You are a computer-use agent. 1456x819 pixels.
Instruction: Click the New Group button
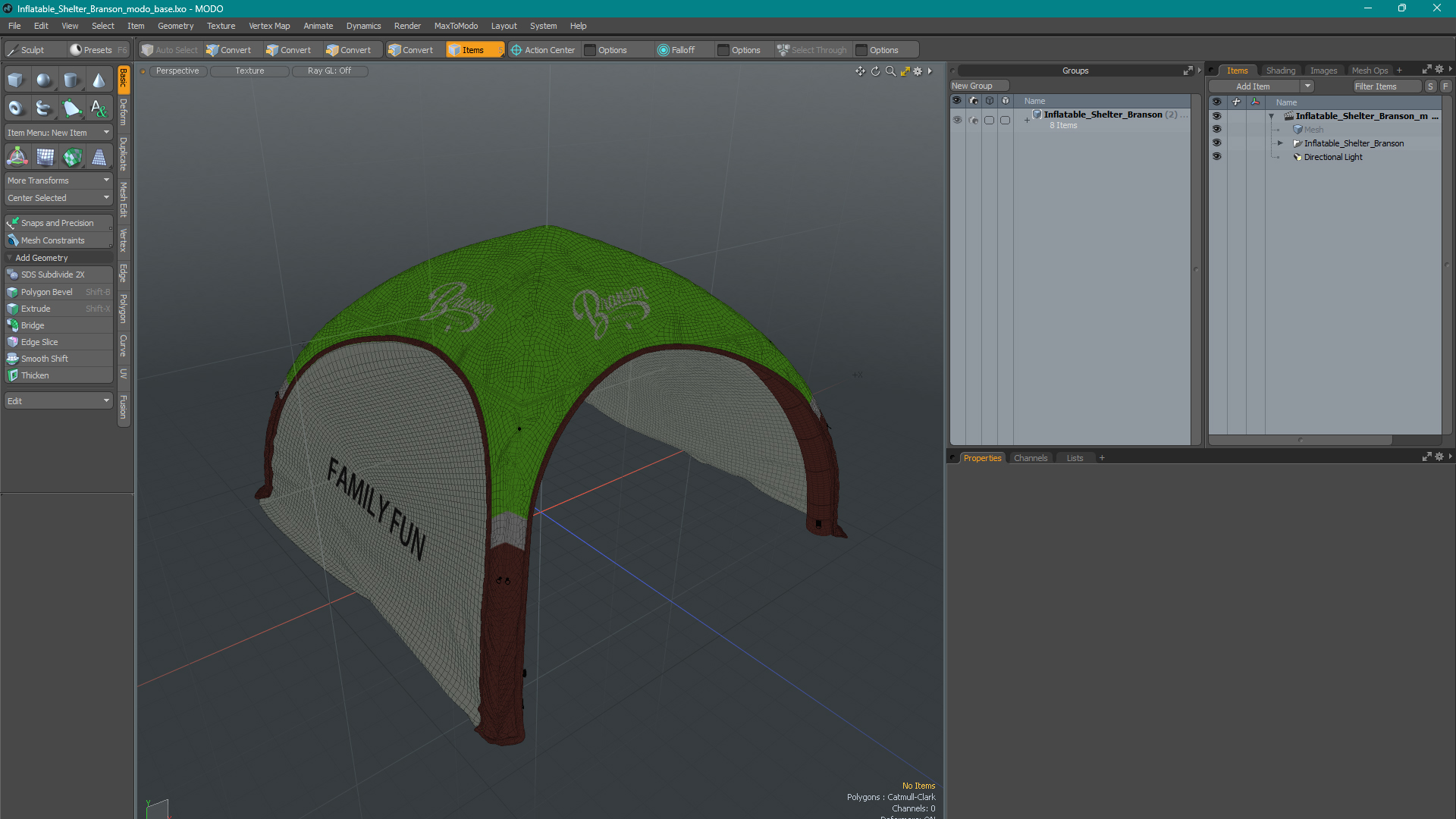(979, 86)
